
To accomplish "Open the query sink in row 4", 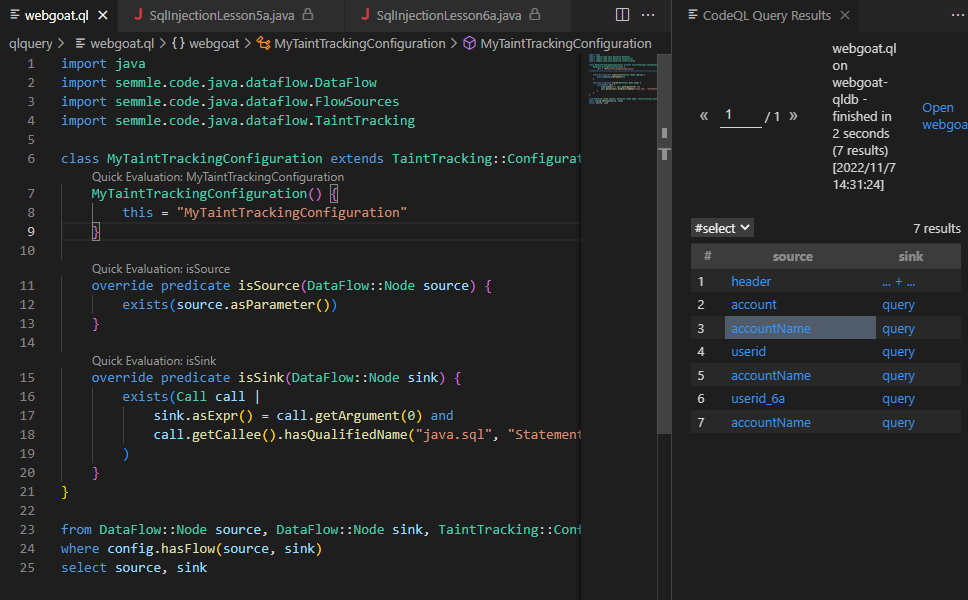I will [x=898, y=352].
